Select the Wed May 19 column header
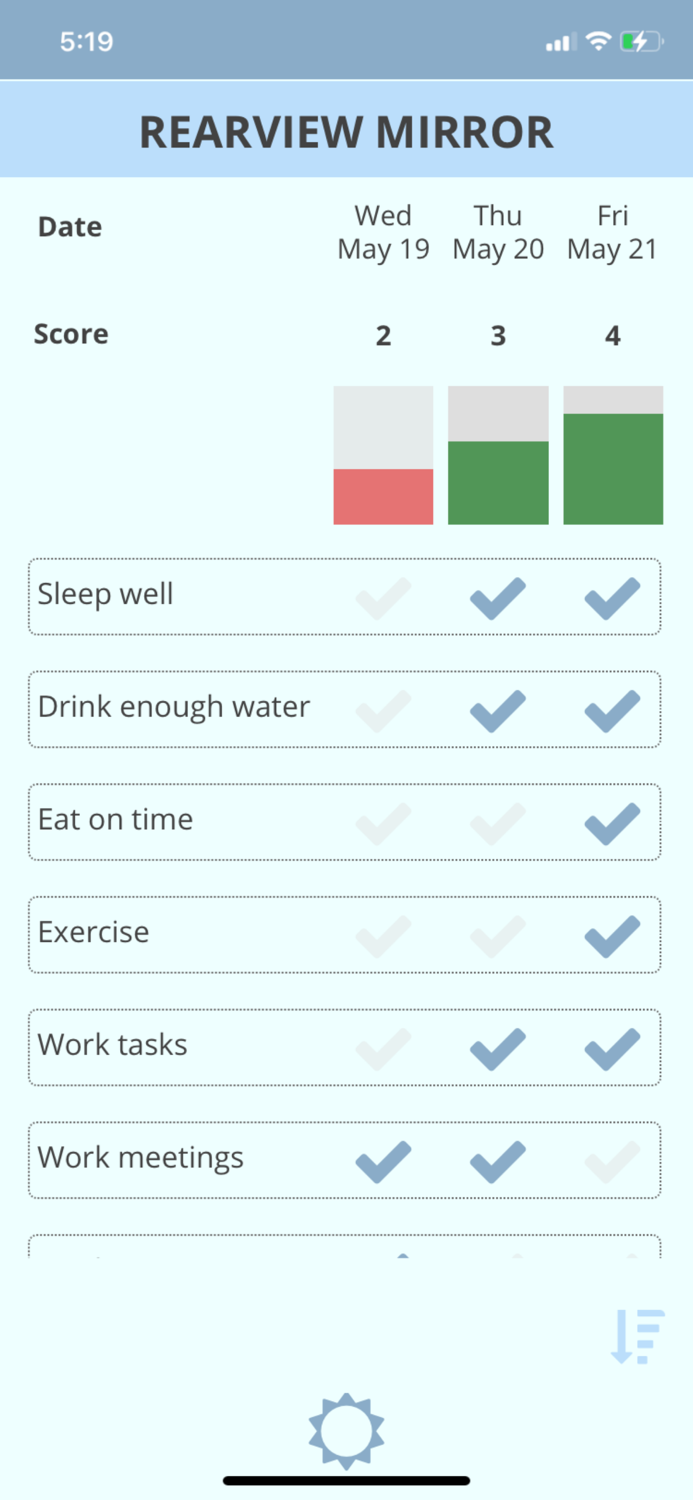The height and width of the screenshot is (1500, 693). [x=383, y=232]
